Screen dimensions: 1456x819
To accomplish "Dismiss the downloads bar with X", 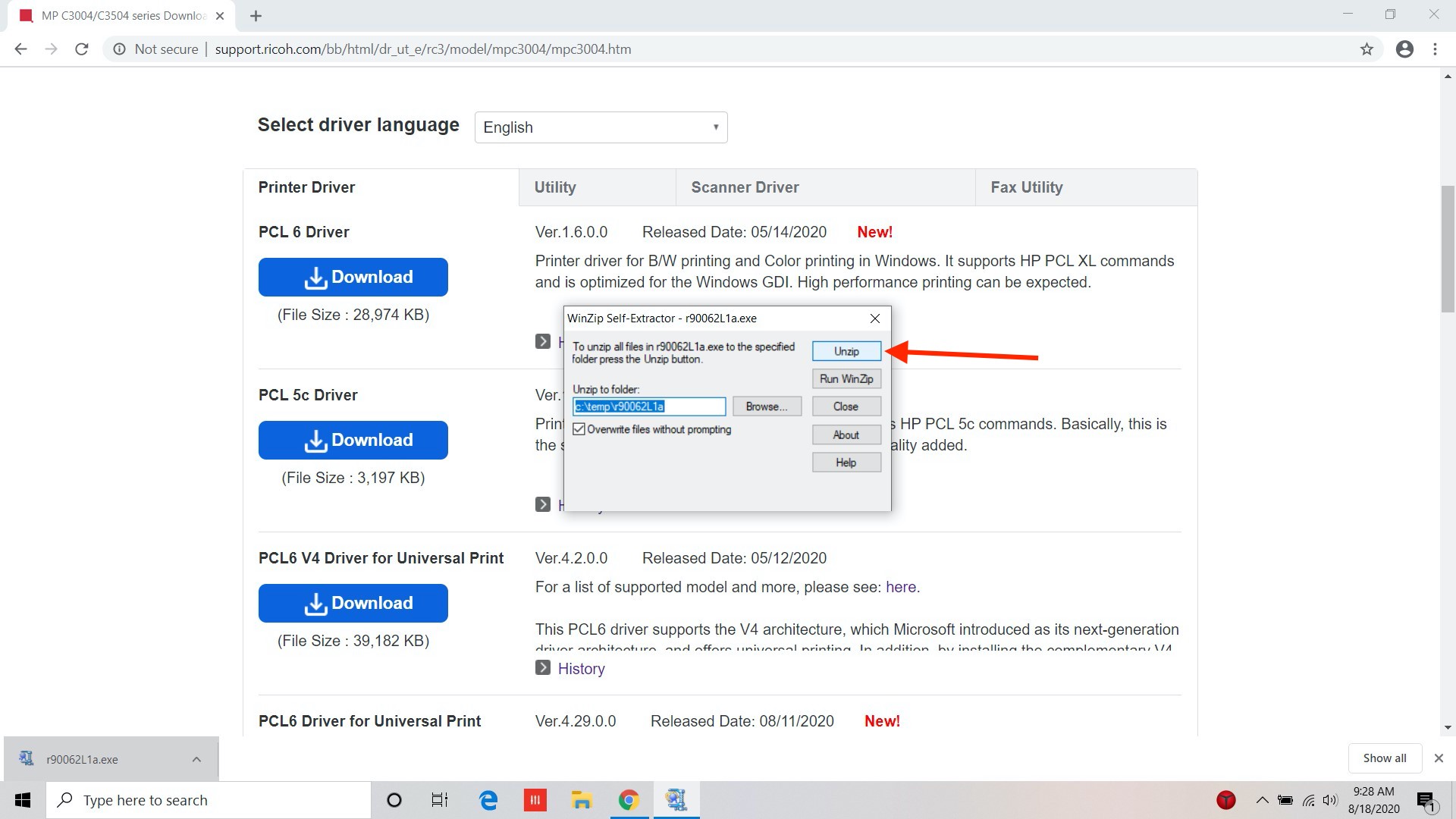I will coord(1439,758).
